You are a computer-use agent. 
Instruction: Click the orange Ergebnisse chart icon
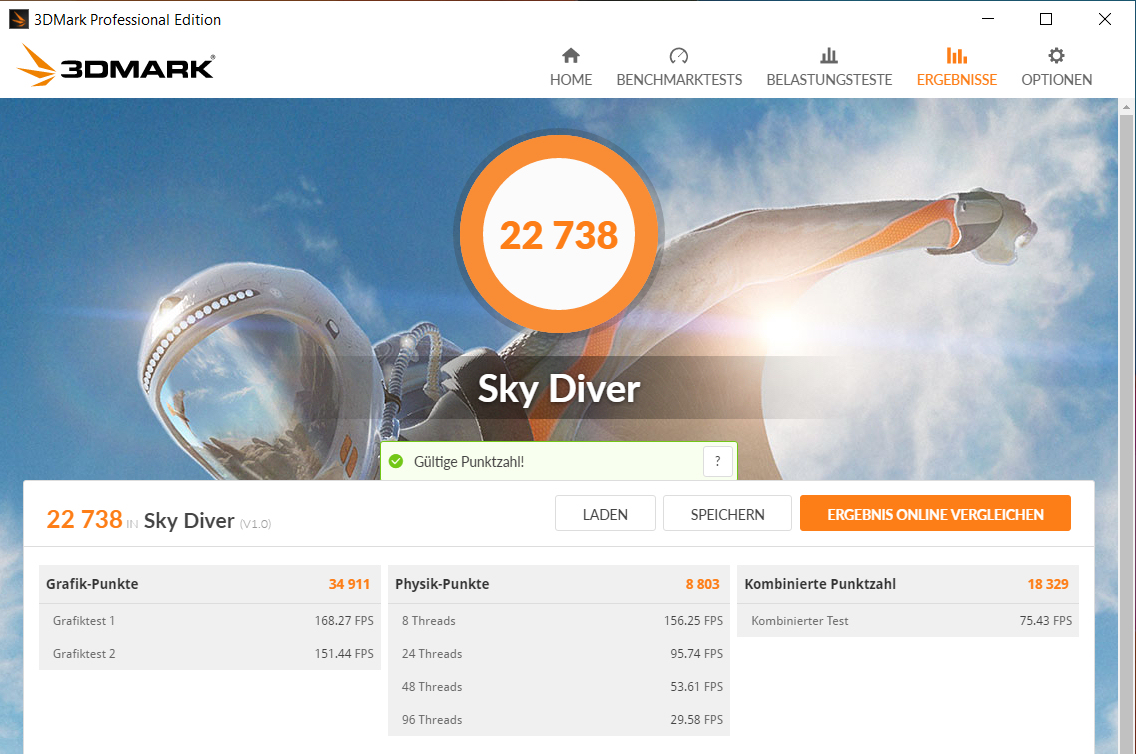point(956,56)
